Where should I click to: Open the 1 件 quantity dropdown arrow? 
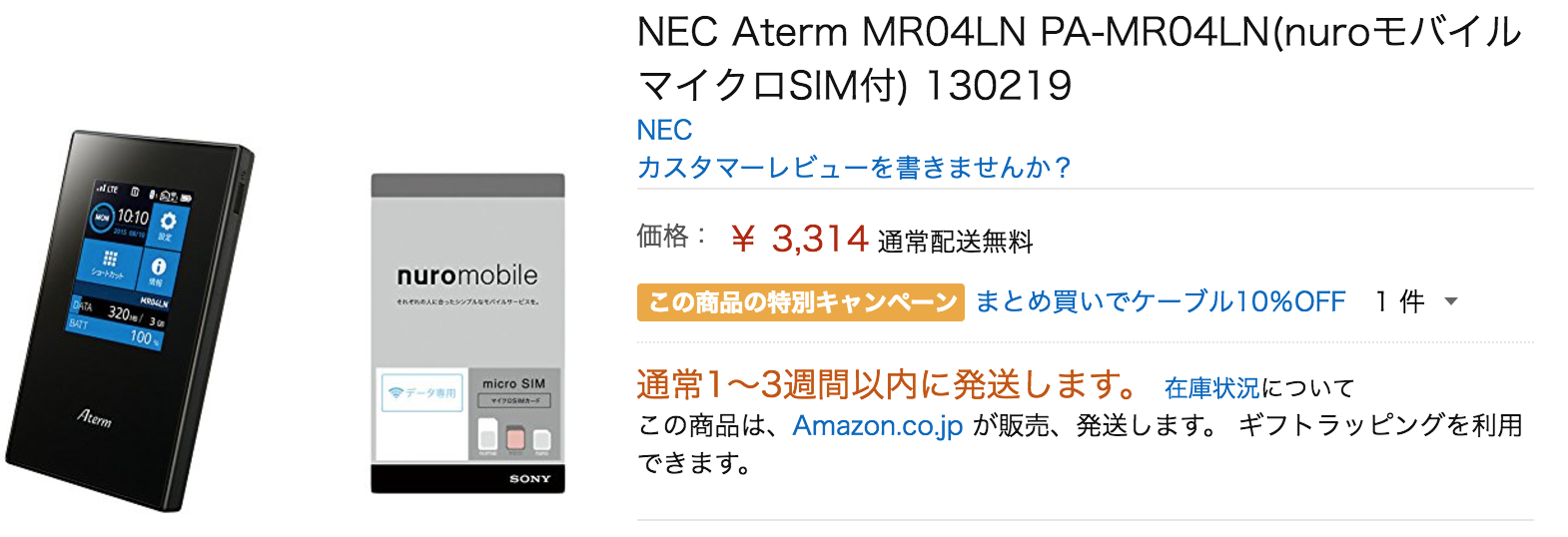[1451, 301]
